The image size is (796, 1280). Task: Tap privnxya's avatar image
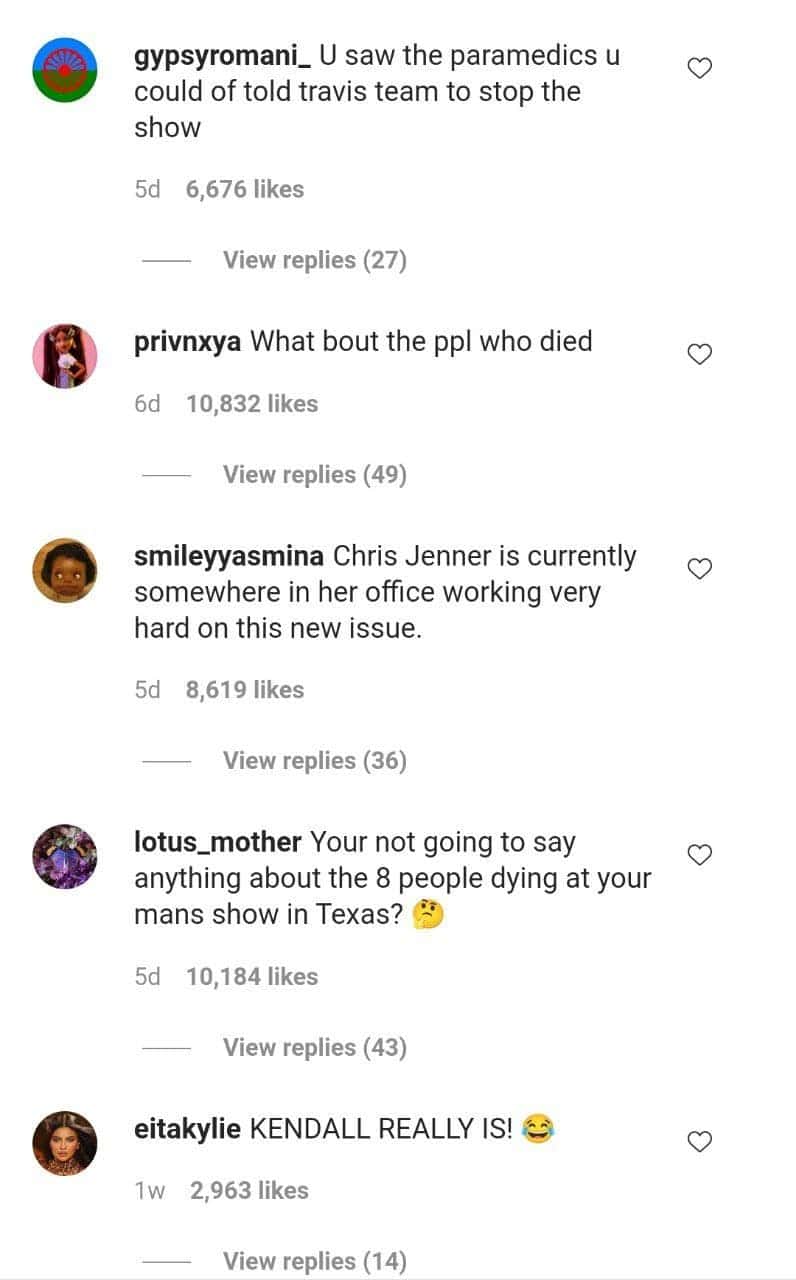pyautogui.click(x=65, y=355)
